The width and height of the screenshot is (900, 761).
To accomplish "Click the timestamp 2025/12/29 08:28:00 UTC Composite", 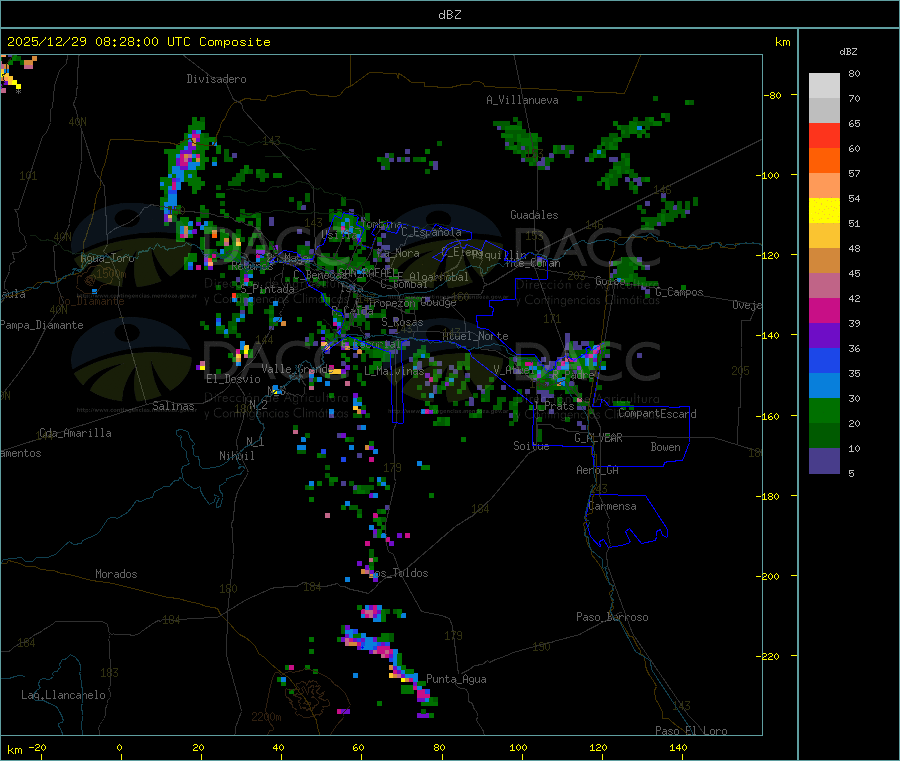I will click(x=138, y=42).
